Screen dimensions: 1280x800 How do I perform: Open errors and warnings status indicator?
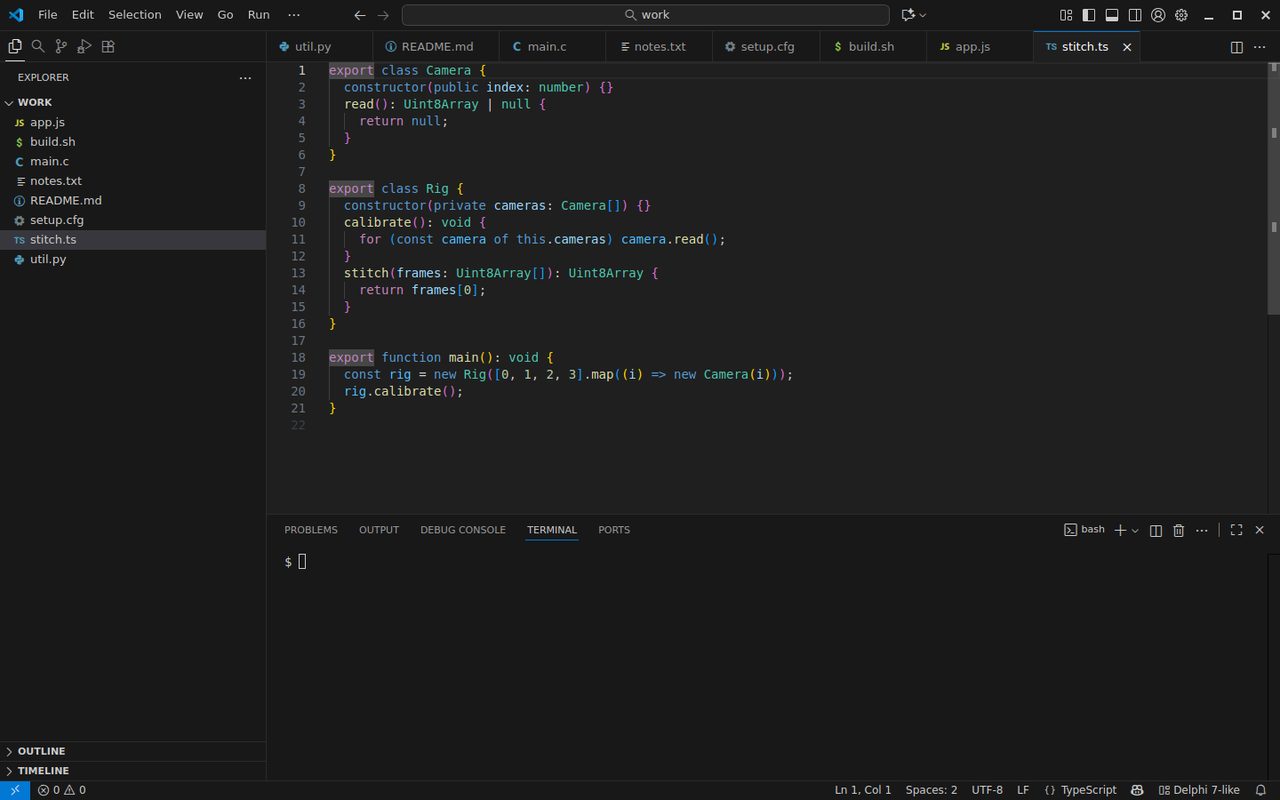coord(62,790)
